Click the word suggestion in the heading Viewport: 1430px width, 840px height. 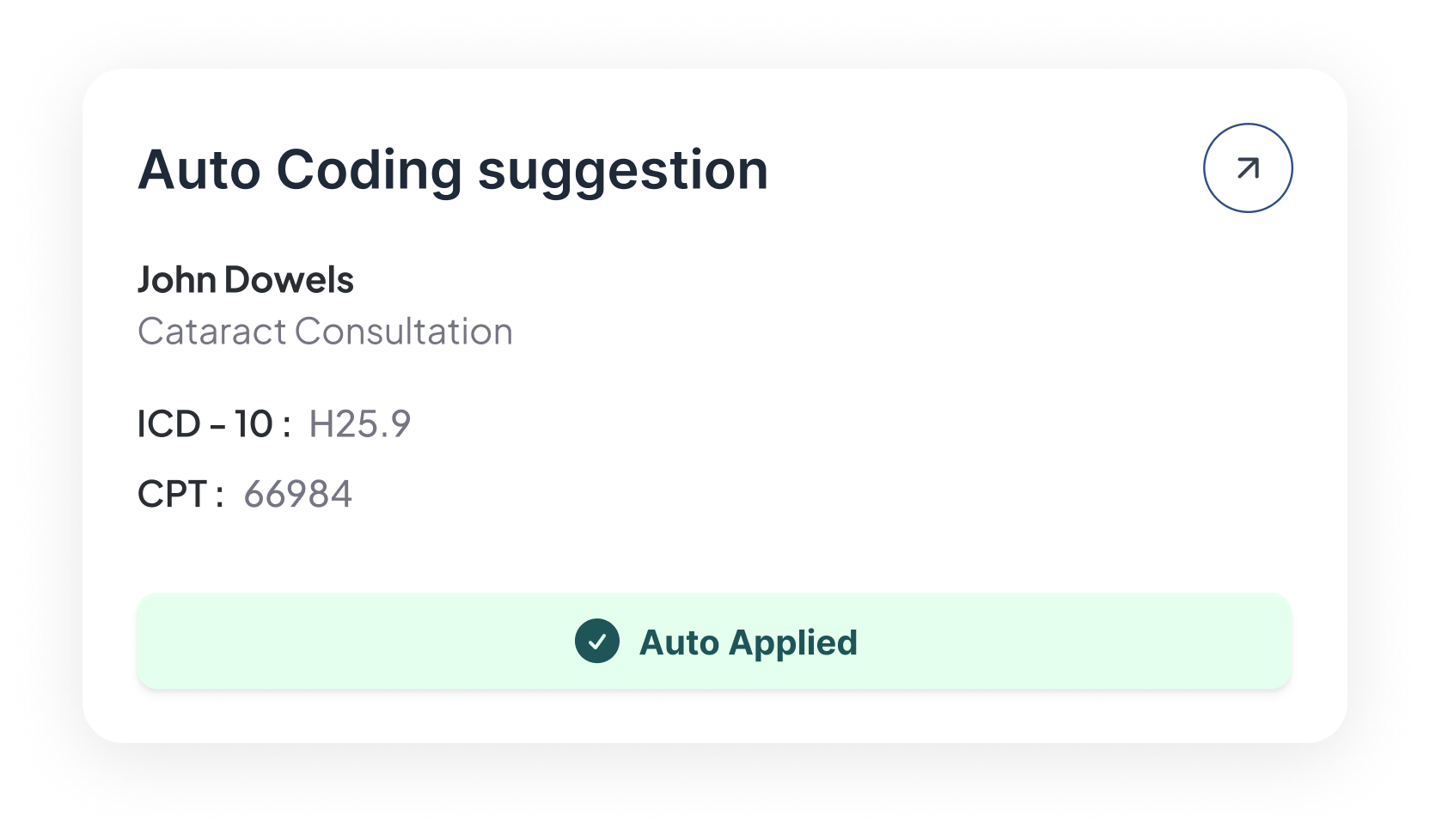(623, 170)
